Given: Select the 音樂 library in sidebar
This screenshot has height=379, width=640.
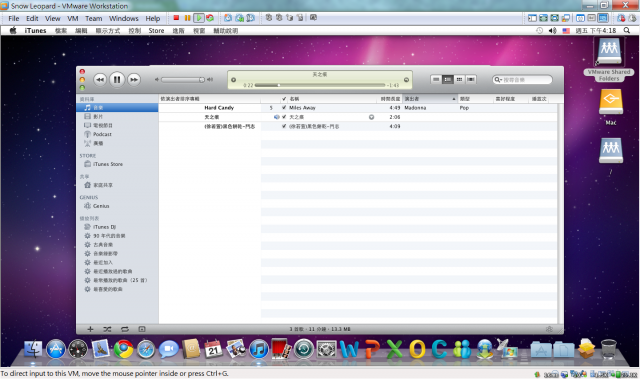Looking at the screenshot, I should [x=117, y=108].
